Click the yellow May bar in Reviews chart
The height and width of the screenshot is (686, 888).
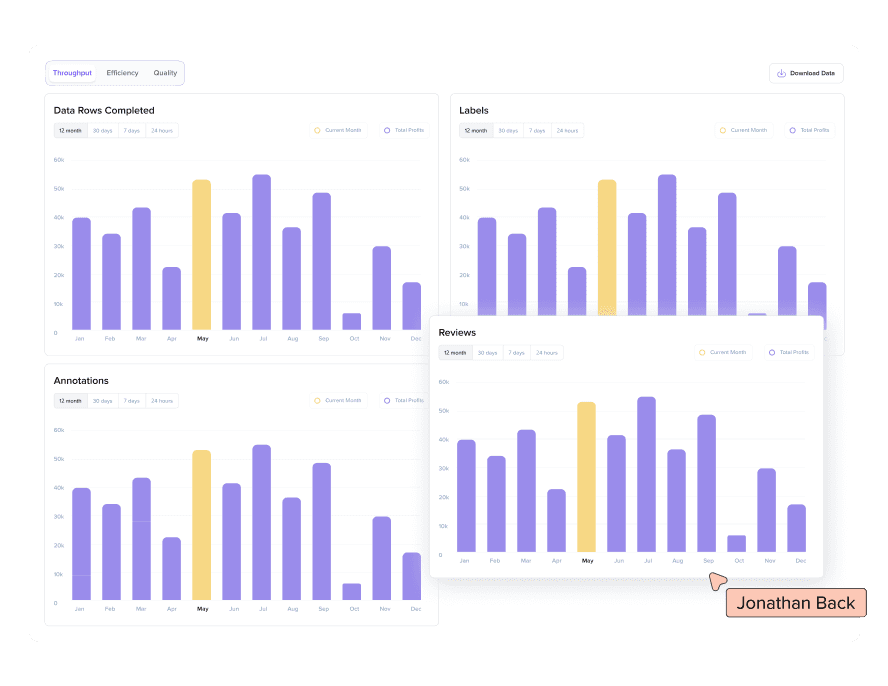click(x=587, y=476)
